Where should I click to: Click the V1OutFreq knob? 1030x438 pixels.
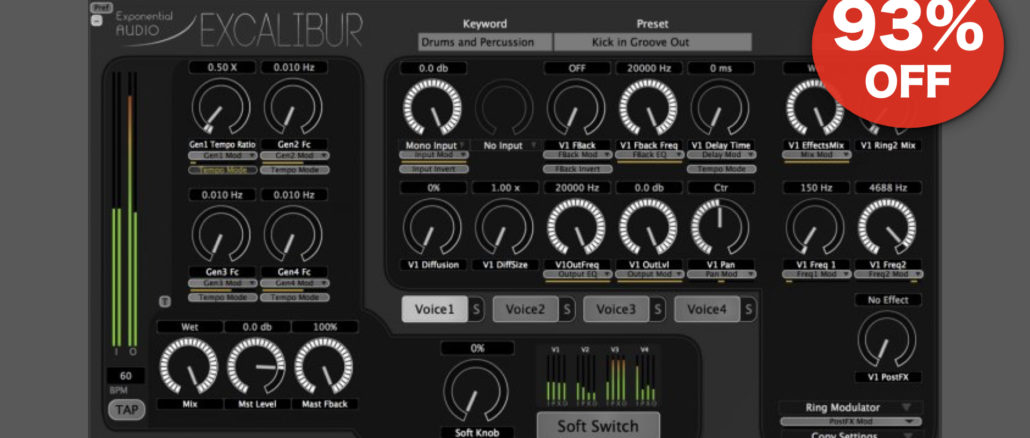coord(576,227)
